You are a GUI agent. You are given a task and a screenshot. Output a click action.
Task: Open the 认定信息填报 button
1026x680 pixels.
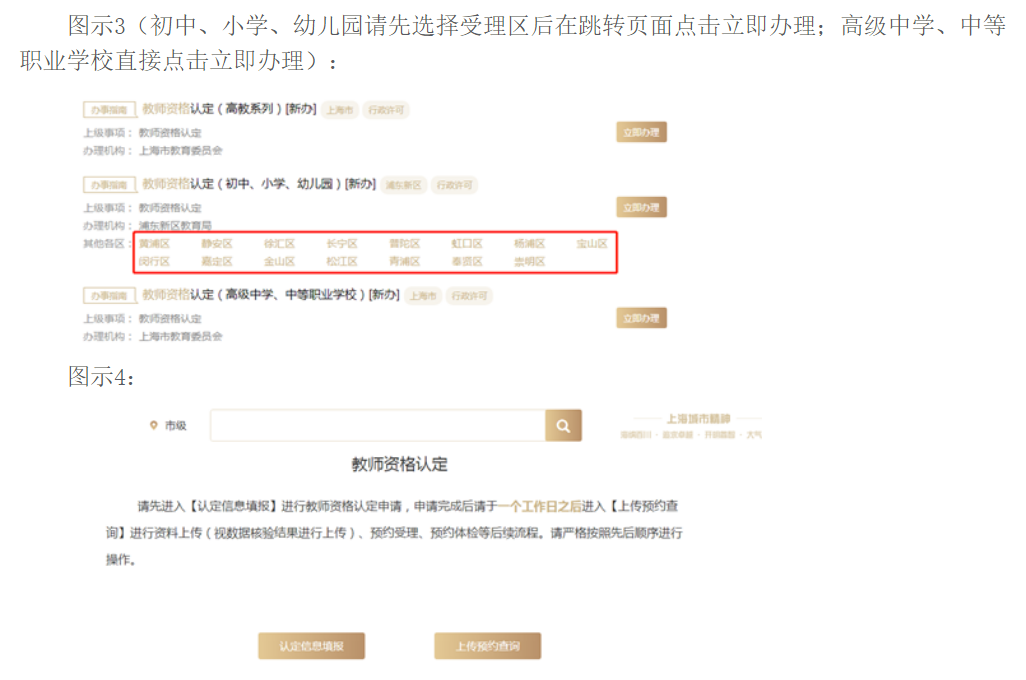point(311,646)
